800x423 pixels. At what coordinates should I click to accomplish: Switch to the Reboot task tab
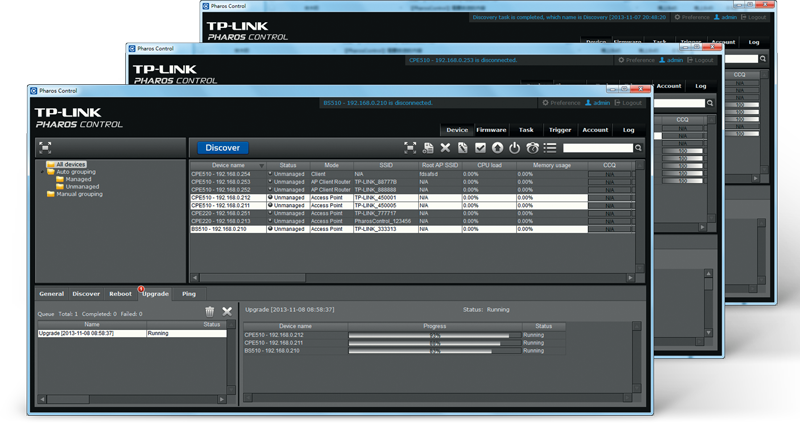(x=120, y=294)
